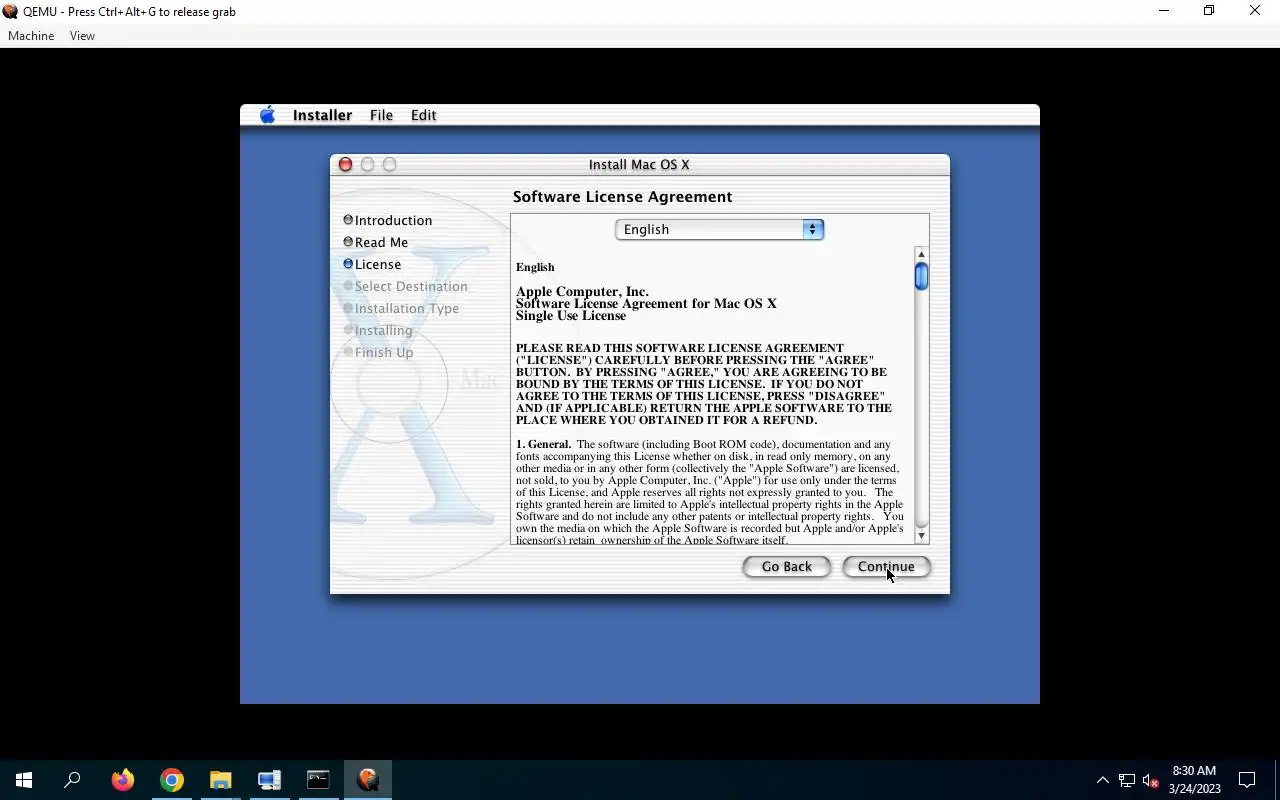This screenshot has width=1280, height=800.
Task: Click the 'Single Use License' line
Action: [x=571, y=315]
